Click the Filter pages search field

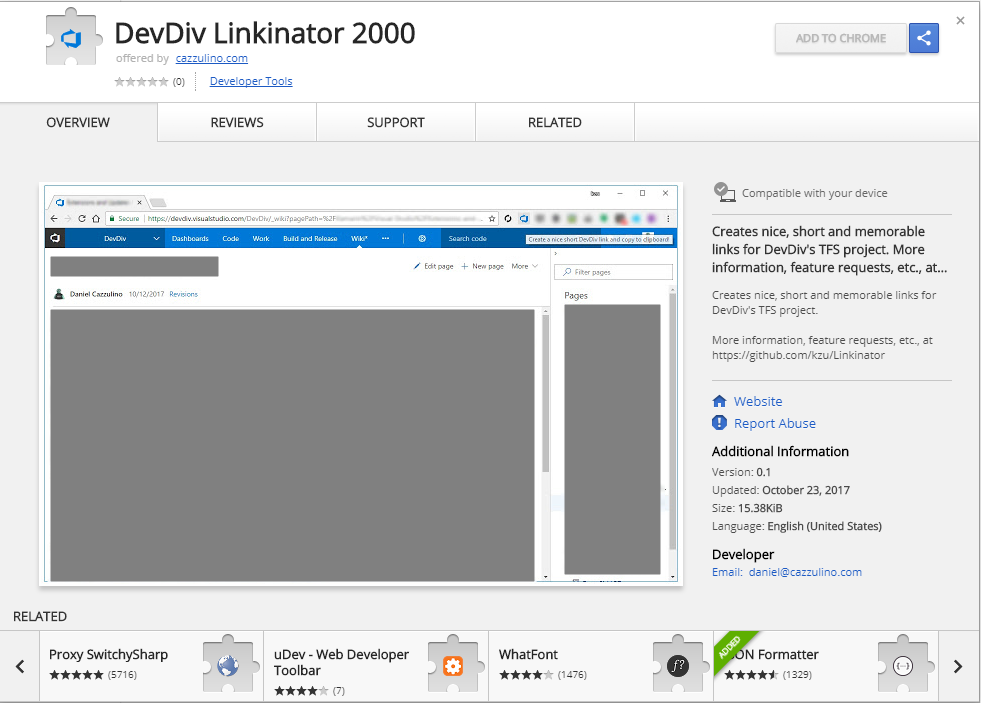click(x=613, y=272)
